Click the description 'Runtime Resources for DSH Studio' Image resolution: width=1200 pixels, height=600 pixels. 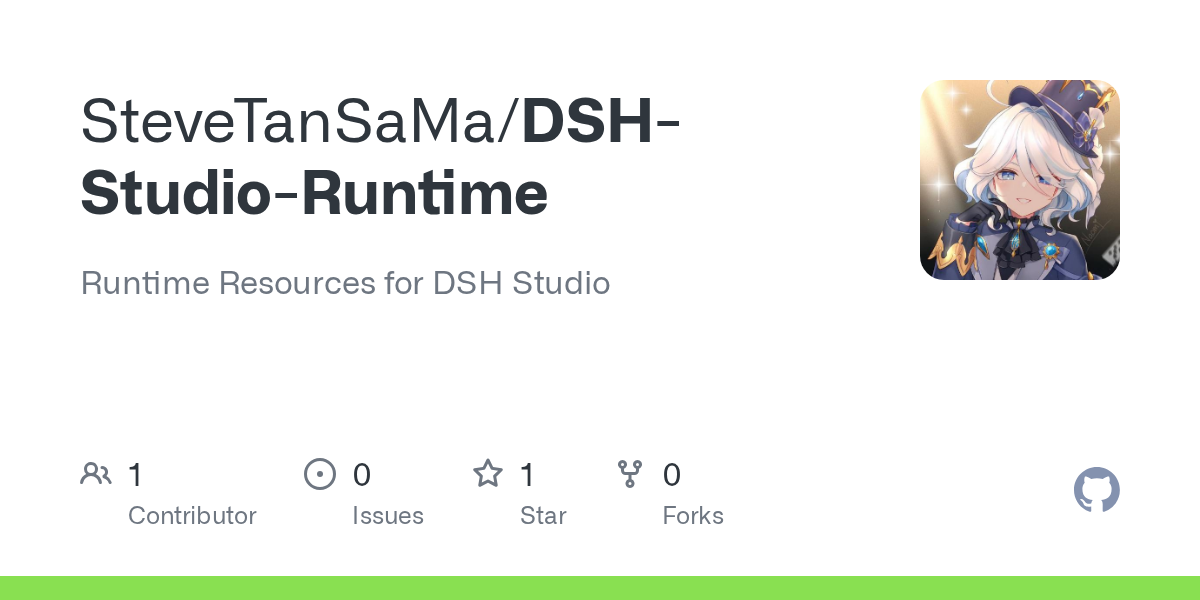click(345, 283)
